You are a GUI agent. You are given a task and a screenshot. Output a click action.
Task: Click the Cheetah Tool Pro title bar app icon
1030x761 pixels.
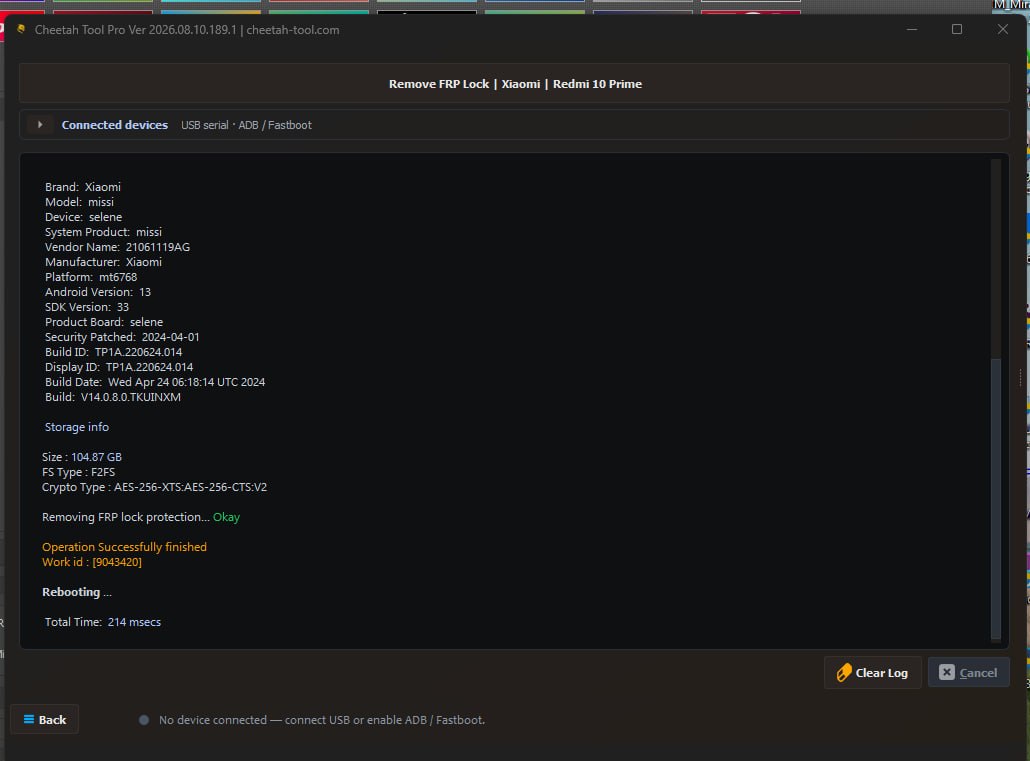coord(21,29)
